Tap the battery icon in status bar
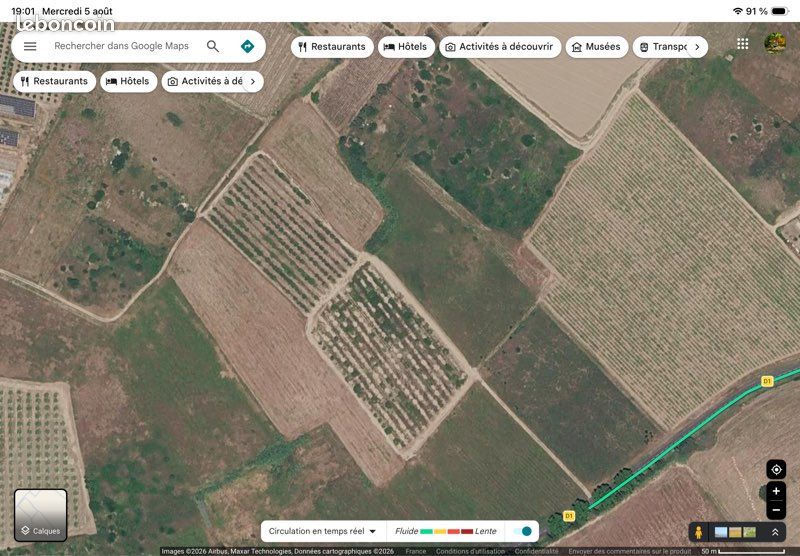This screenshot has width=800, height=556. pyautogui.click(x=780, y=11)
